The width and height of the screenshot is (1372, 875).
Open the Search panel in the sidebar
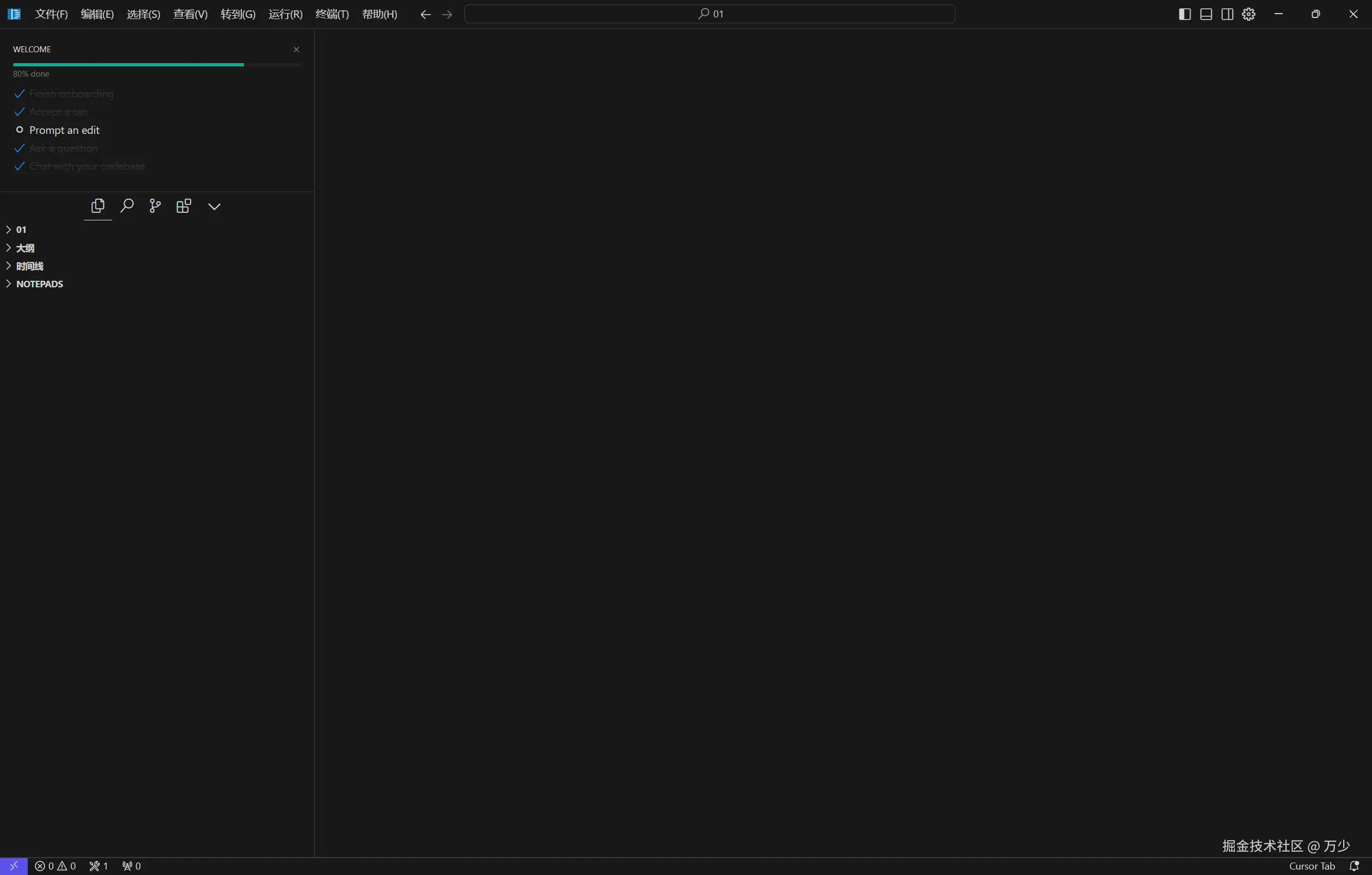127,206
